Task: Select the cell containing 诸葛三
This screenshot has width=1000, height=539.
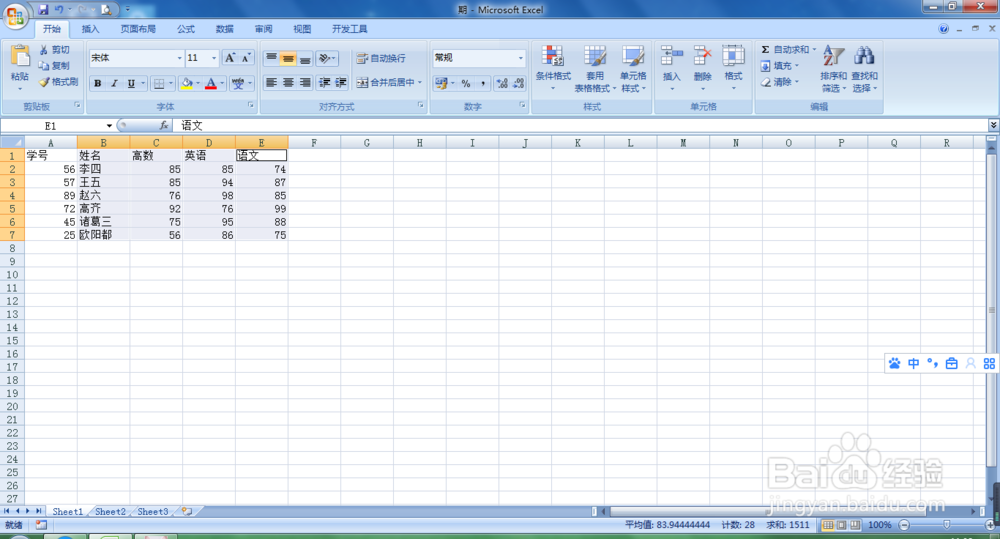Action: point(103,221)
